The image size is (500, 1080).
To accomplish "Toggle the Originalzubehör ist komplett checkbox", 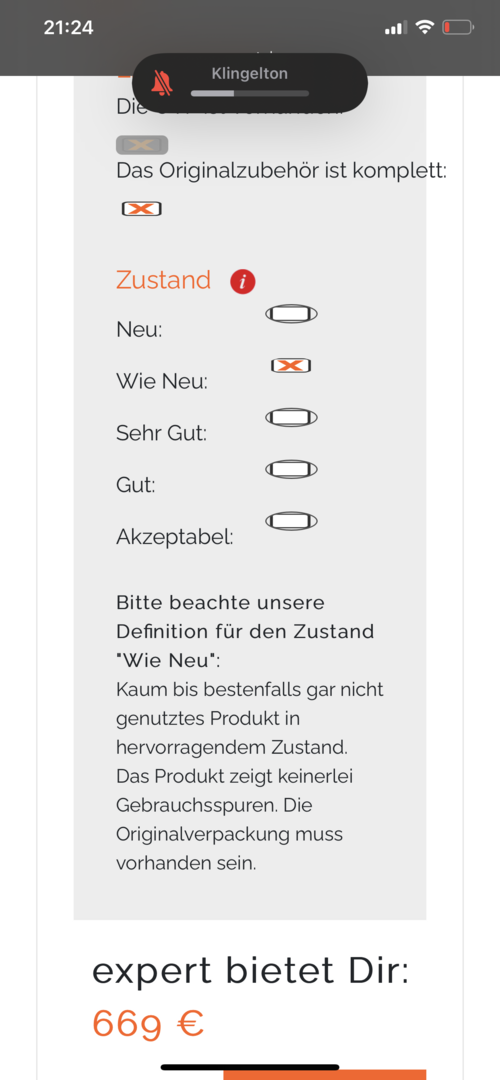I will [x=141, y=209].
